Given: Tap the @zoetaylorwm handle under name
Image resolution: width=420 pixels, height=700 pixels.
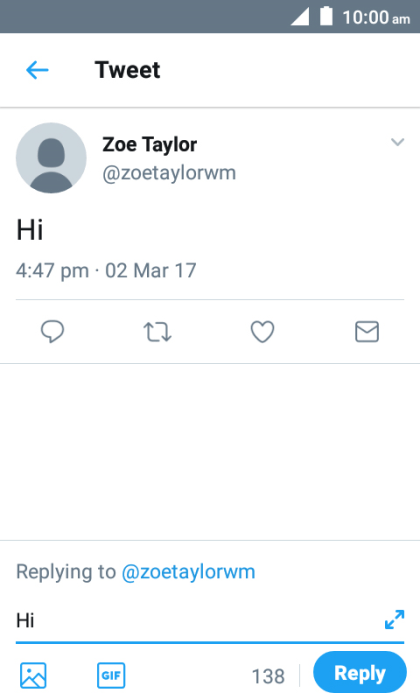Looking at the screenshot, I should click(169, 173).
